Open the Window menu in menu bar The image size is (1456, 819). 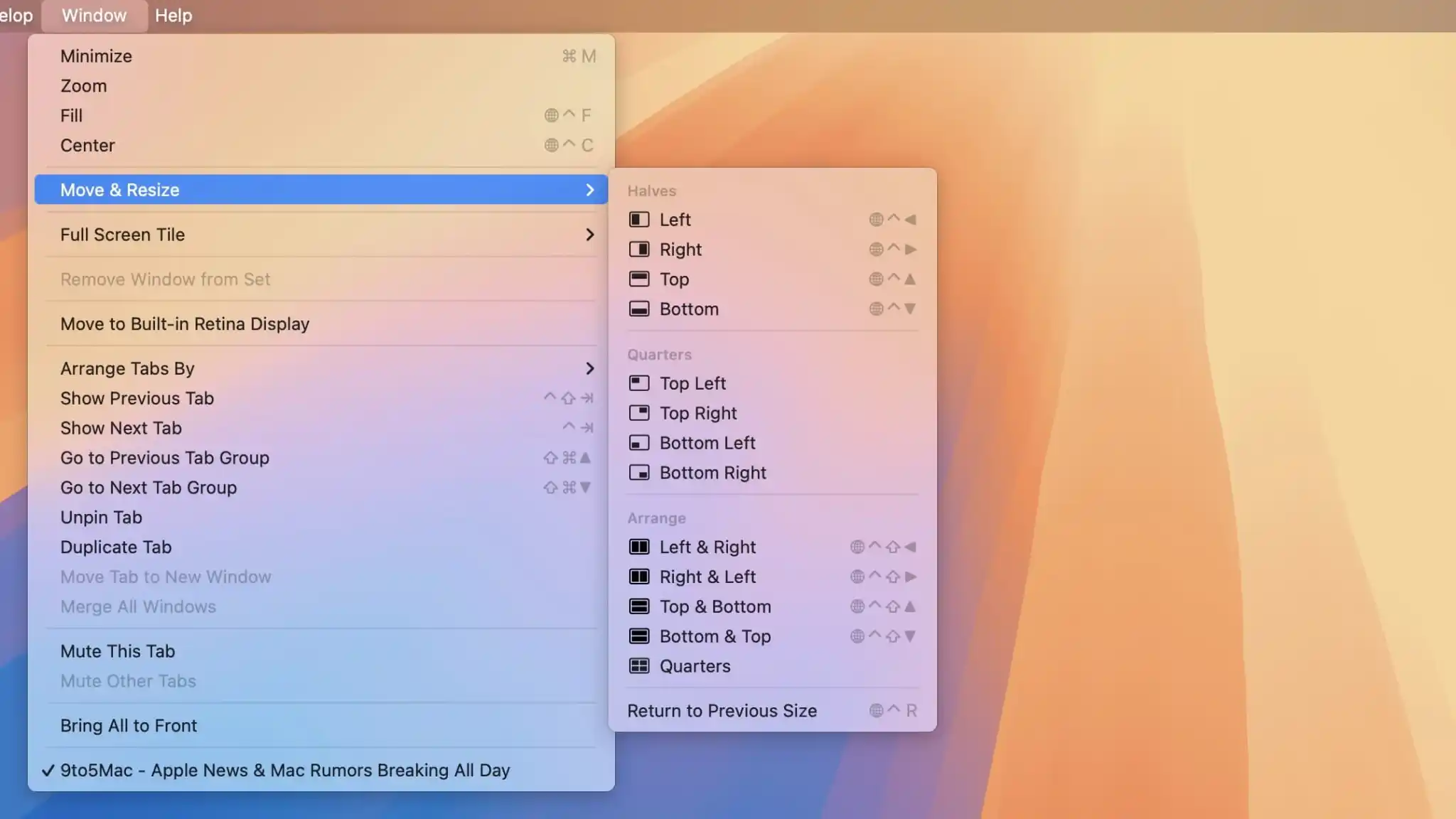[x=93, y=15]
